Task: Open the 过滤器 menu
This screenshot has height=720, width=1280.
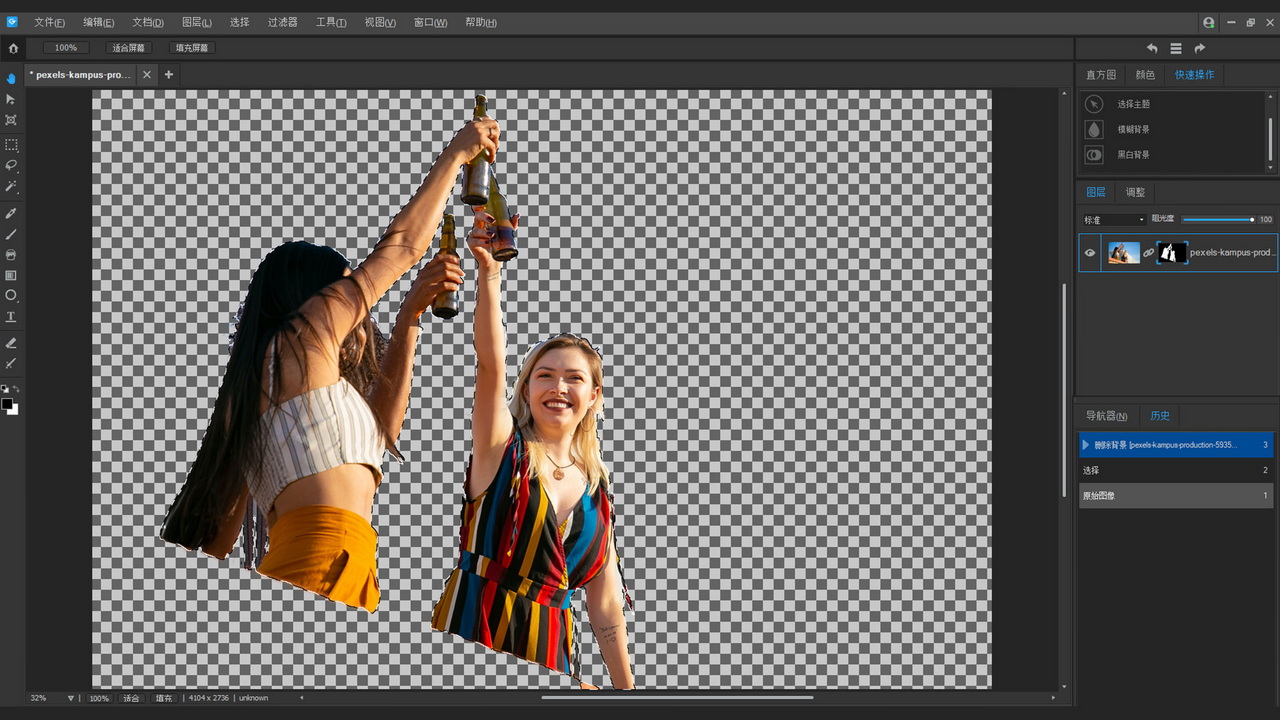Action: point(282,22)
